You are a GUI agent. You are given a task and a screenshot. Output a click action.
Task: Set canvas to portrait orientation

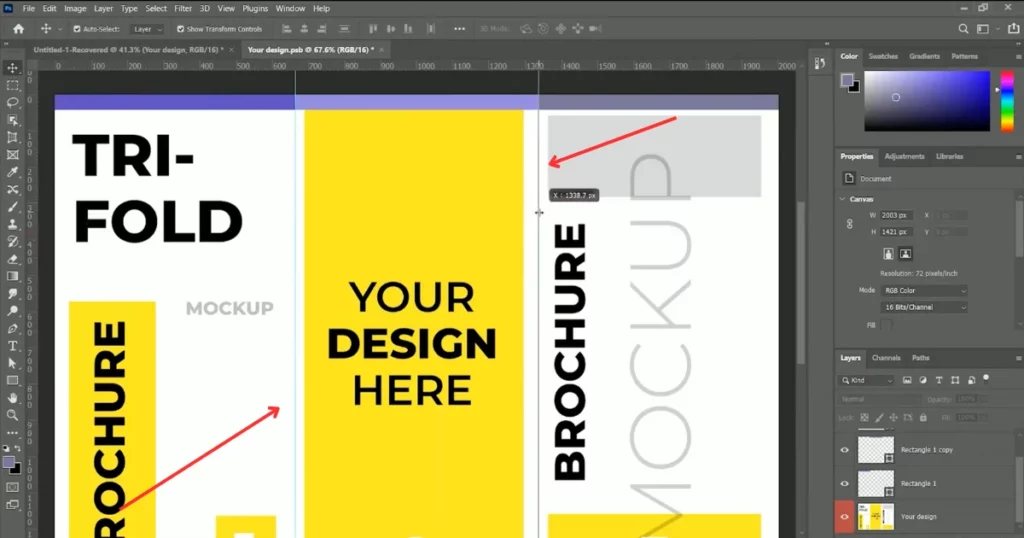pyautogui.click(x=888, y=253)
